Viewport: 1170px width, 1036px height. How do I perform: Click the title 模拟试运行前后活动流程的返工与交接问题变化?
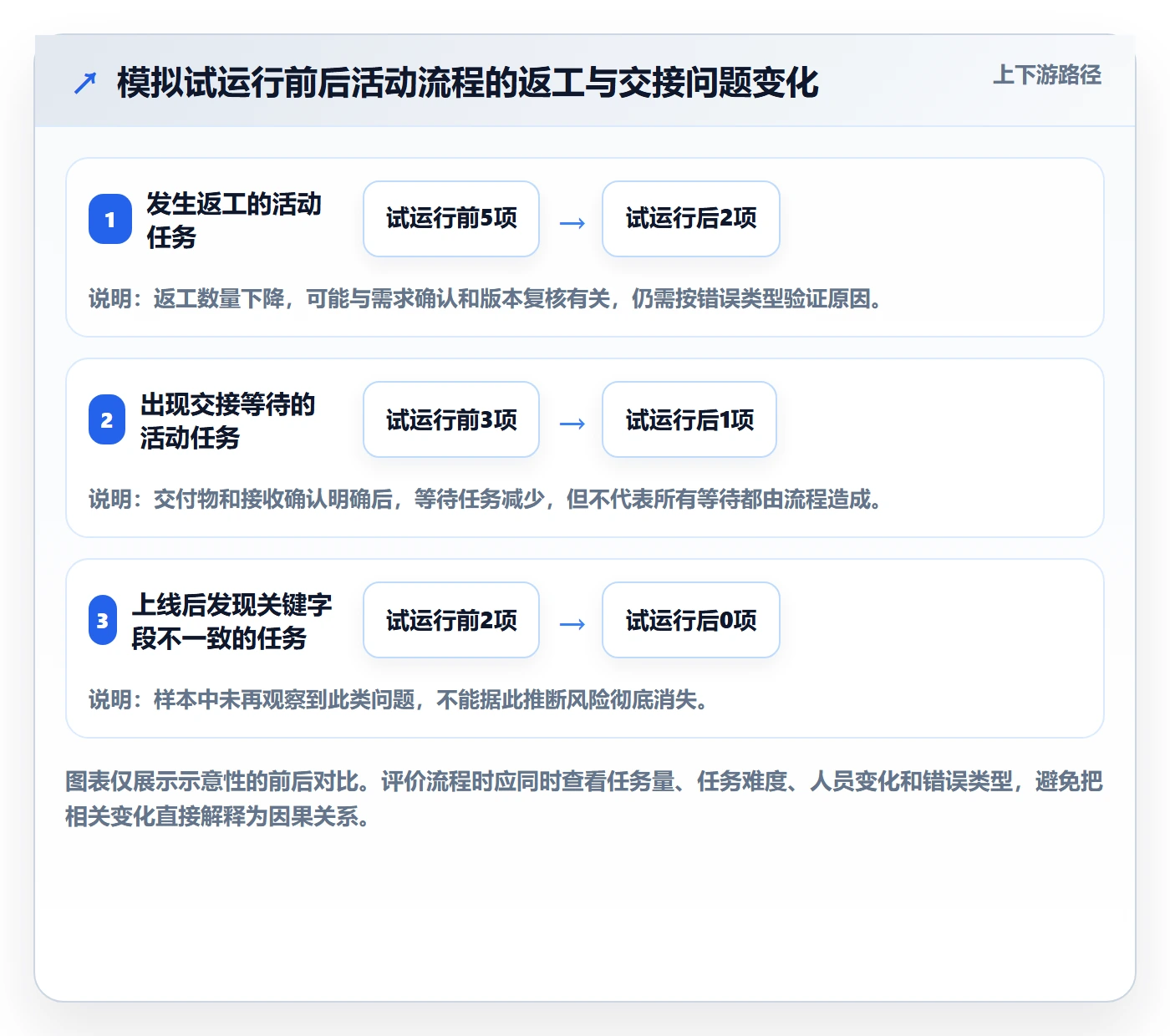coord(467,83)
